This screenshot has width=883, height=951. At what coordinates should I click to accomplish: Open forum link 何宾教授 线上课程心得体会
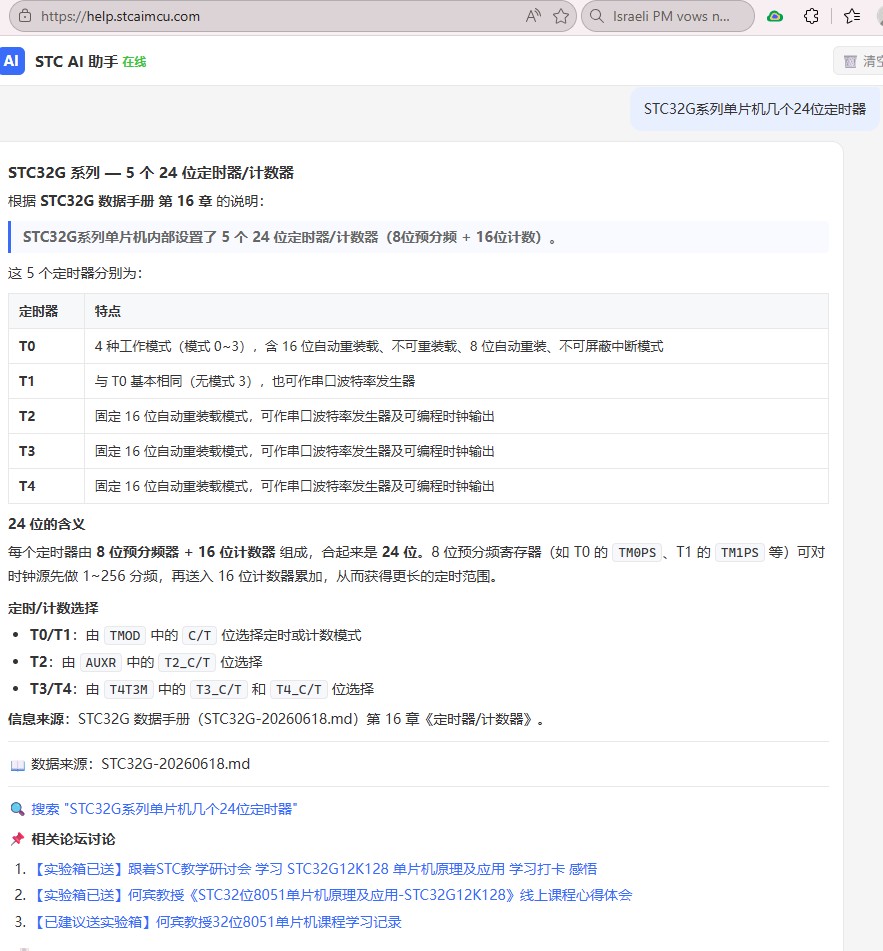click(331, 895)
